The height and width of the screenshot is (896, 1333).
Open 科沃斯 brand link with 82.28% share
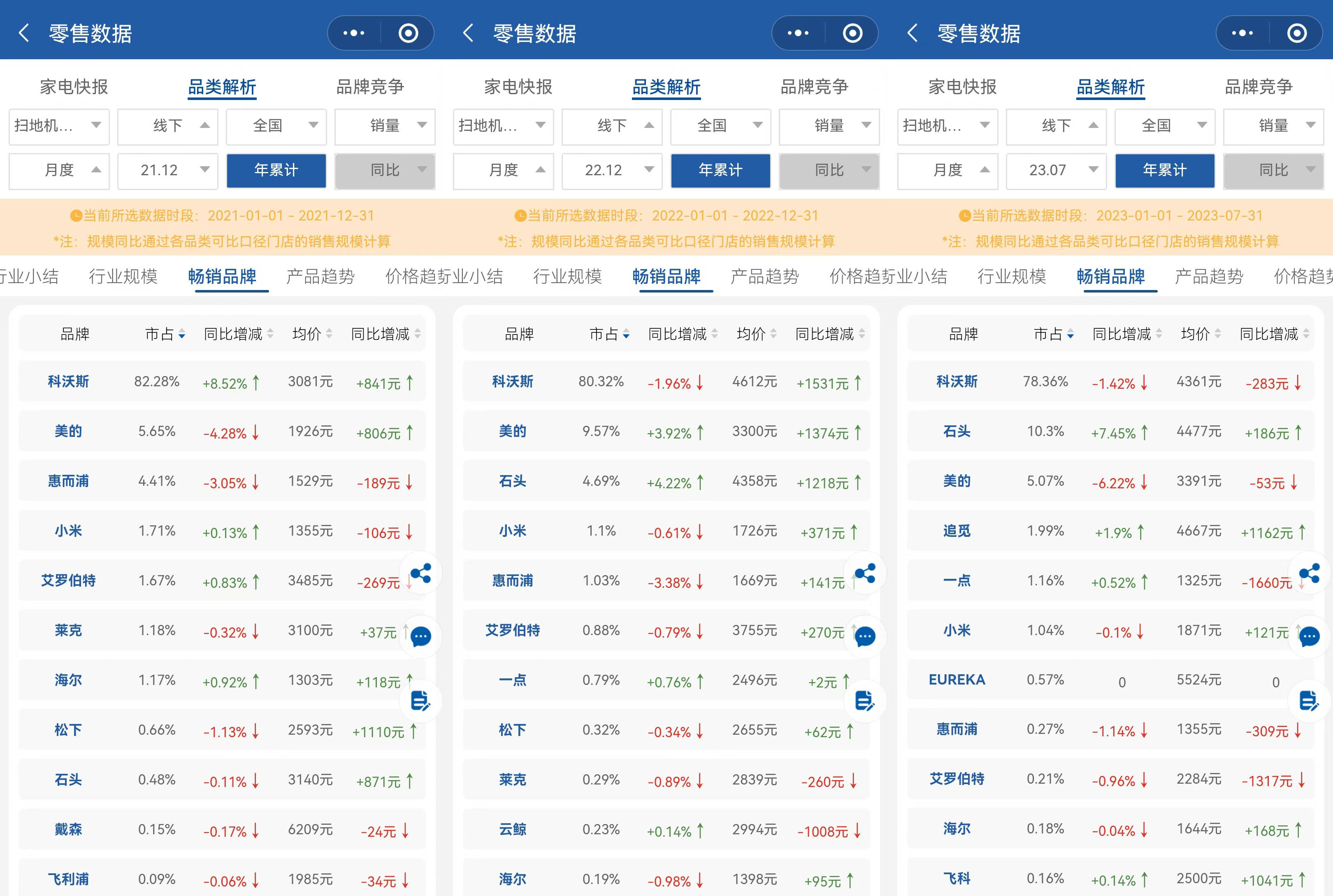point(68,382)
